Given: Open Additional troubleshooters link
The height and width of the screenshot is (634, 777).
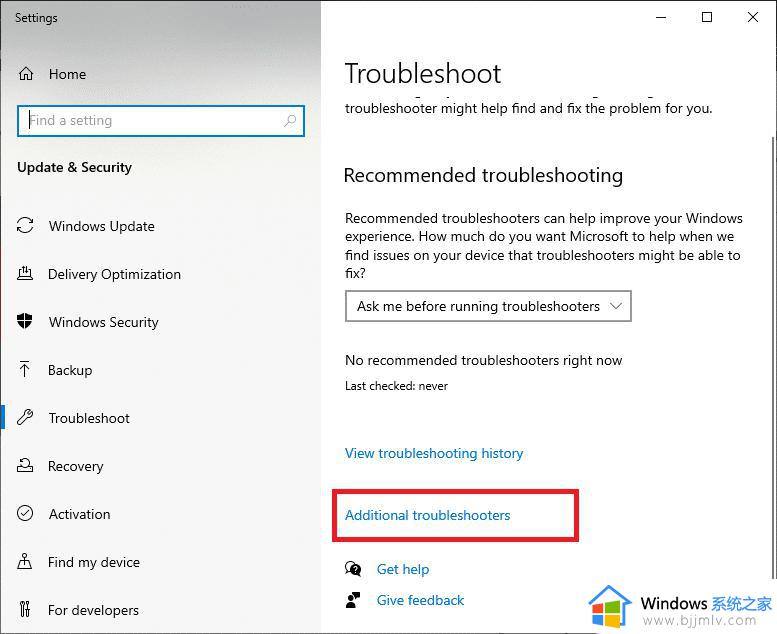Looking at the screenshot, I should pyautogui.click(x=428, y=516).
